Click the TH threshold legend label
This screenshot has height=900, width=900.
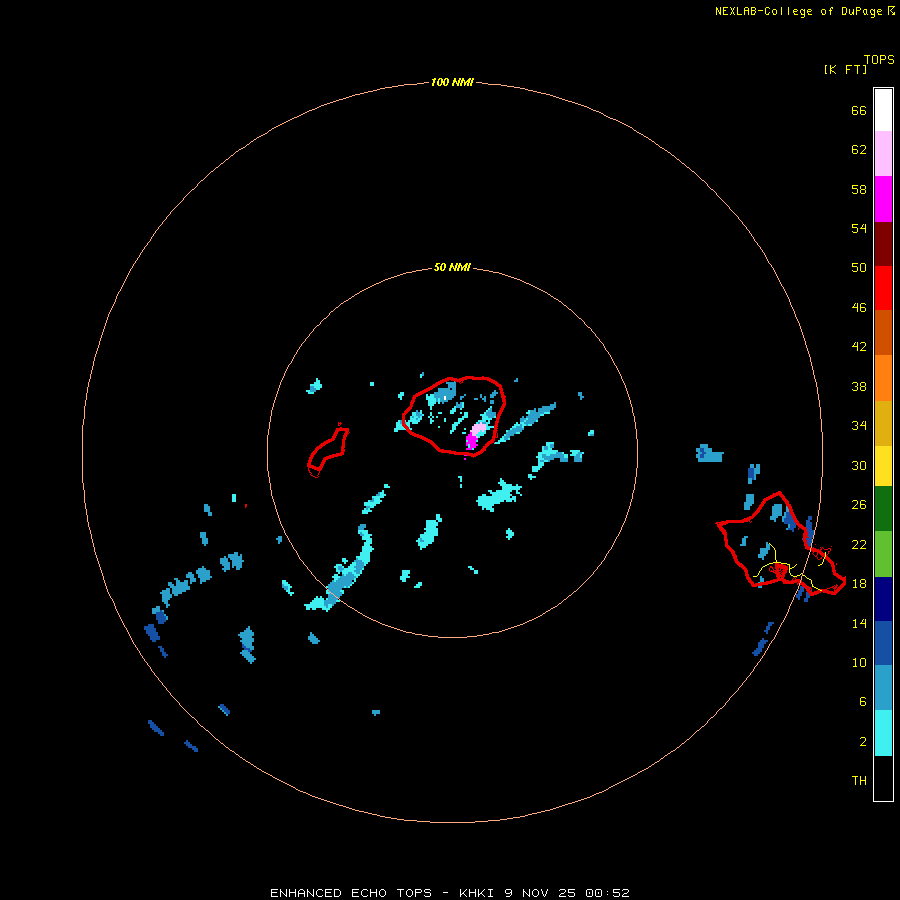[x=859, y=780]
